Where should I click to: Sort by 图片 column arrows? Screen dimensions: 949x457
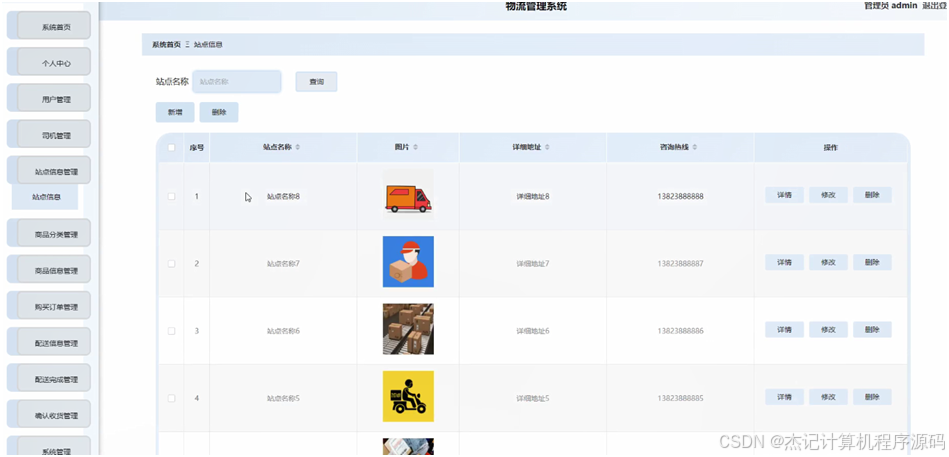click(415, 147)
